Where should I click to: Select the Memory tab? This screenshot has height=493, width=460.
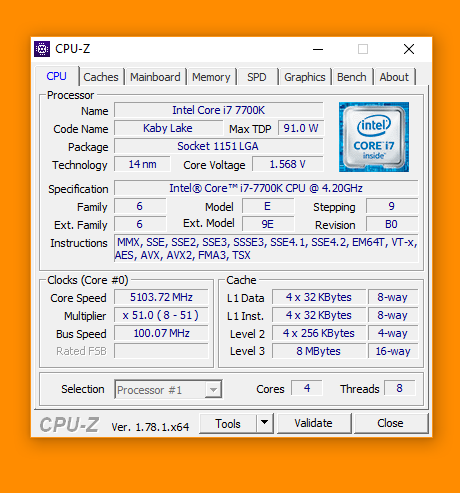[211, 77]
